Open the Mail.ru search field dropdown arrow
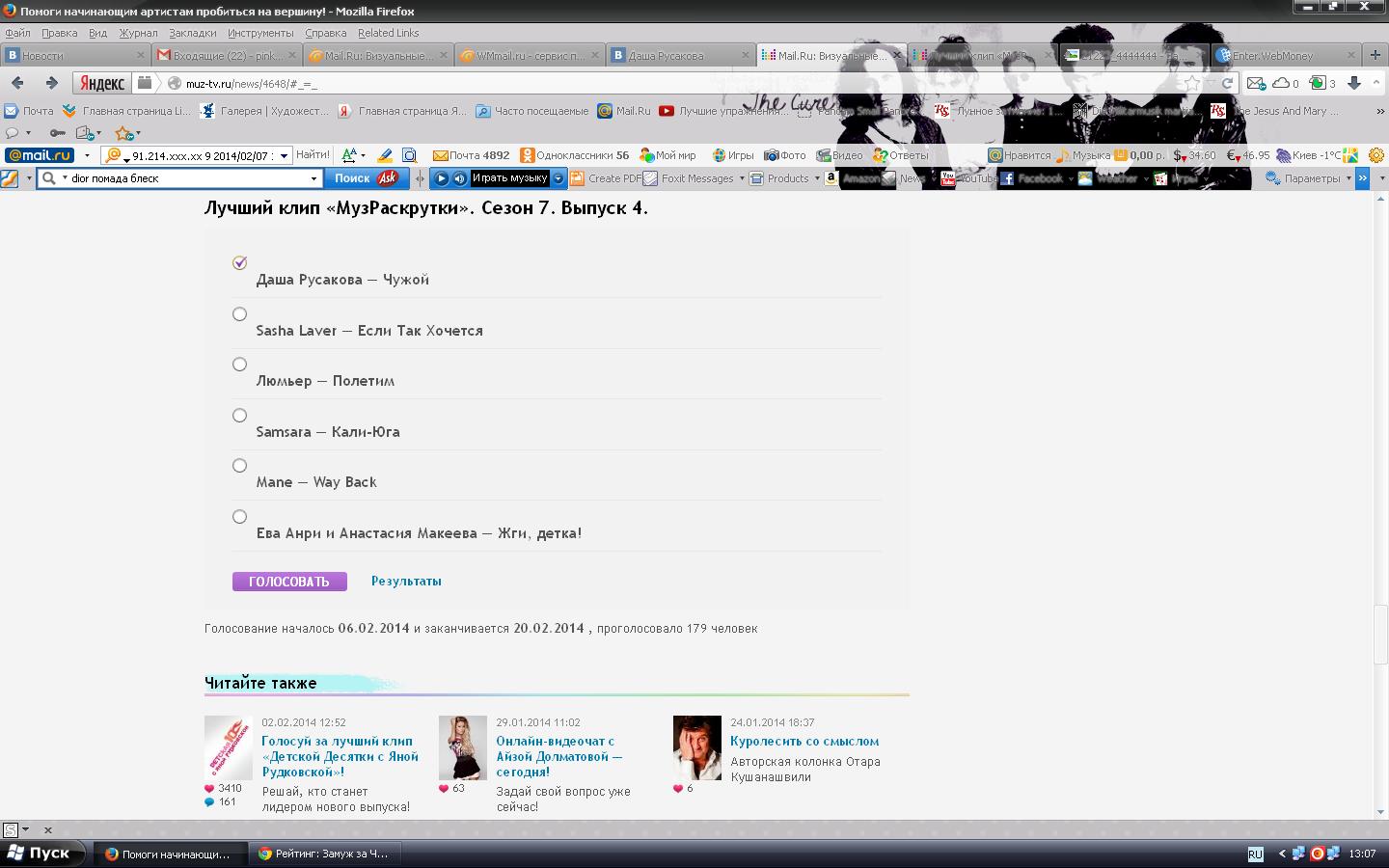1389x868 pixels. [x=284, y=155]
